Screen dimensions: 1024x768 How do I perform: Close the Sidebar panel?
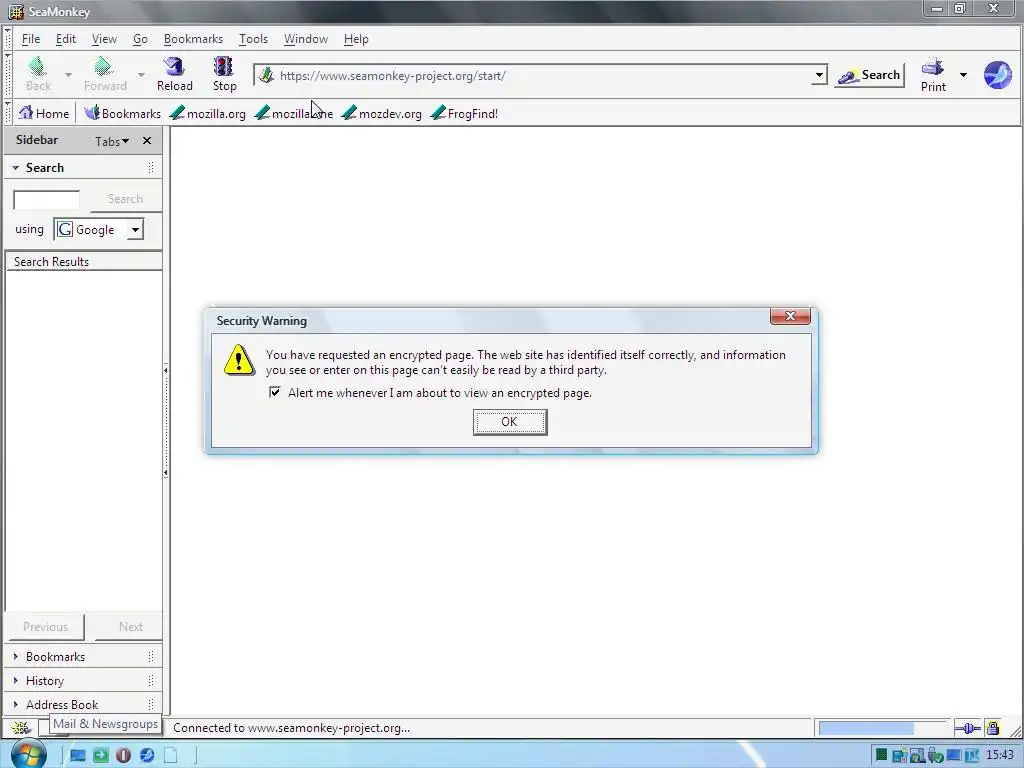(147, 140)
